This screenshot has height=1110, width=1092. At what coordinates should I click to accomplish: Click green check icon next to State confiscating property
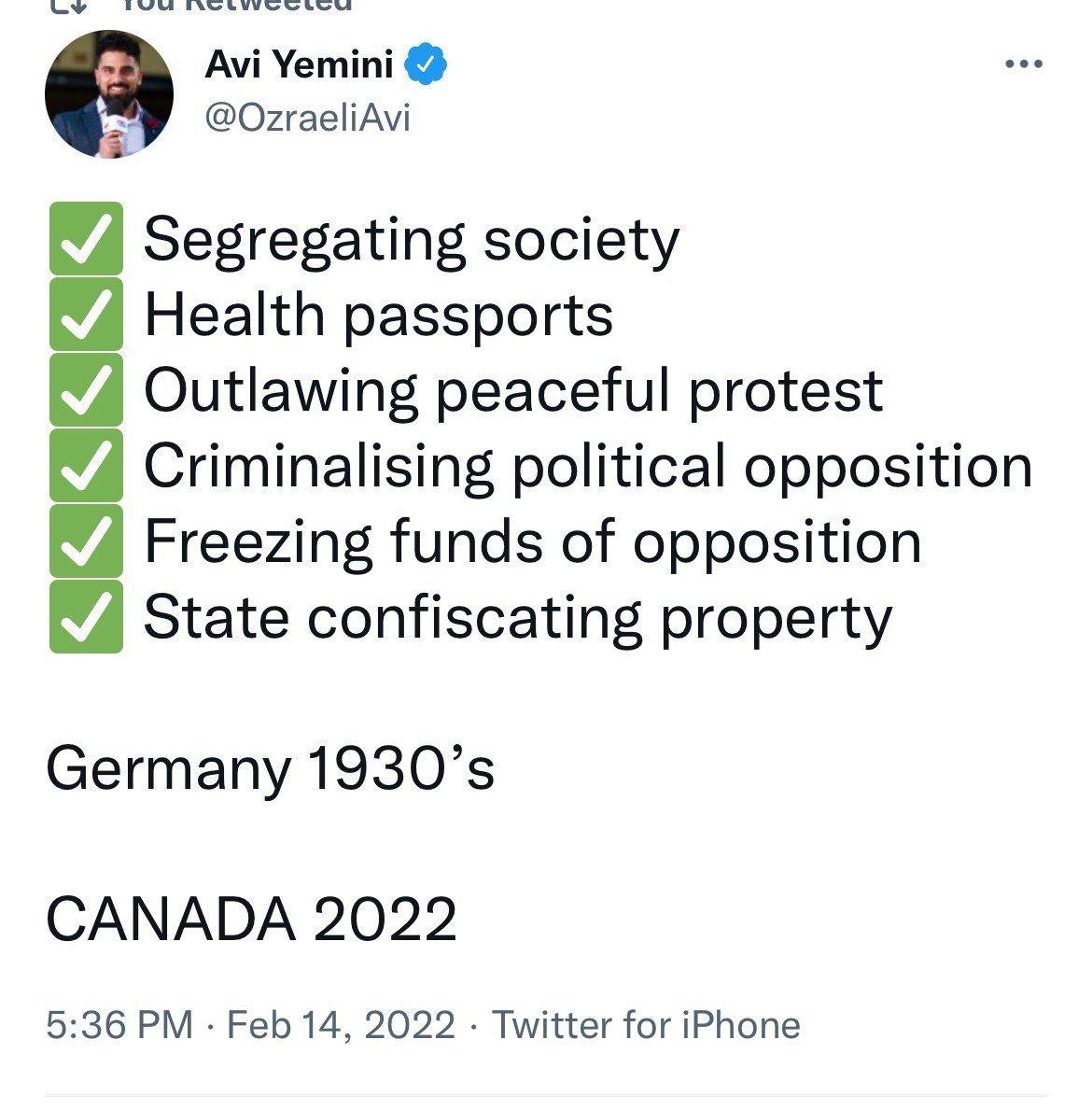[x=86, y=617]
